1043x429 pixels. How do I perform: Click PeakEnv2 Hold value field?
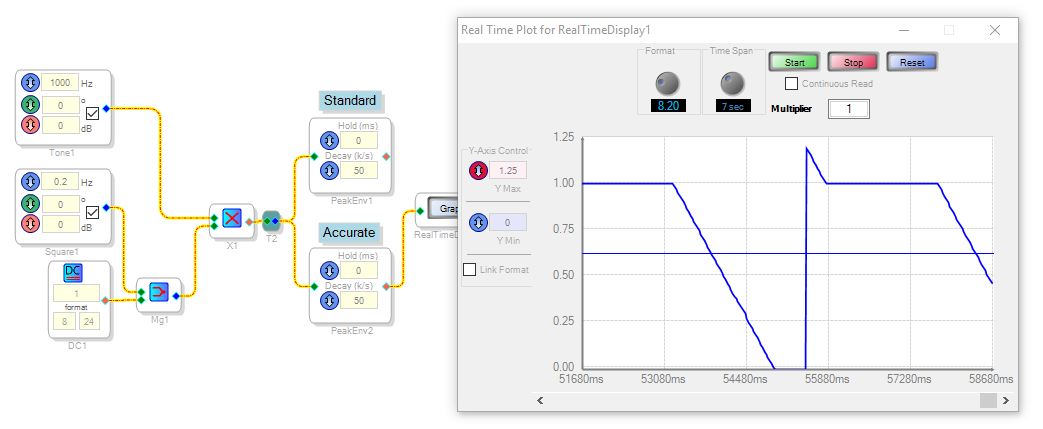(359, 270)
